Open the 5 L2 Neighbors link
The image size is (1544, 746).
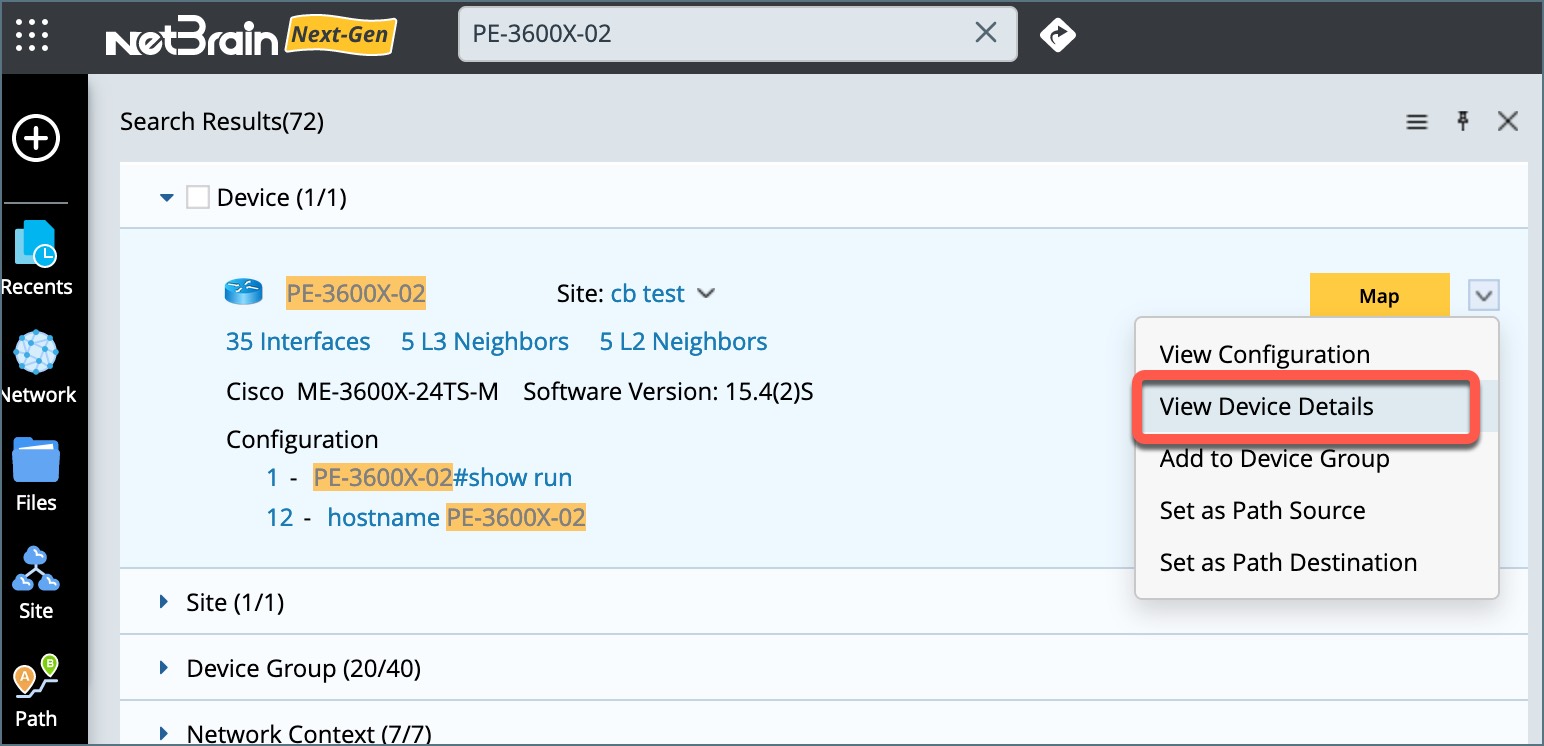[x=684, y=342]
